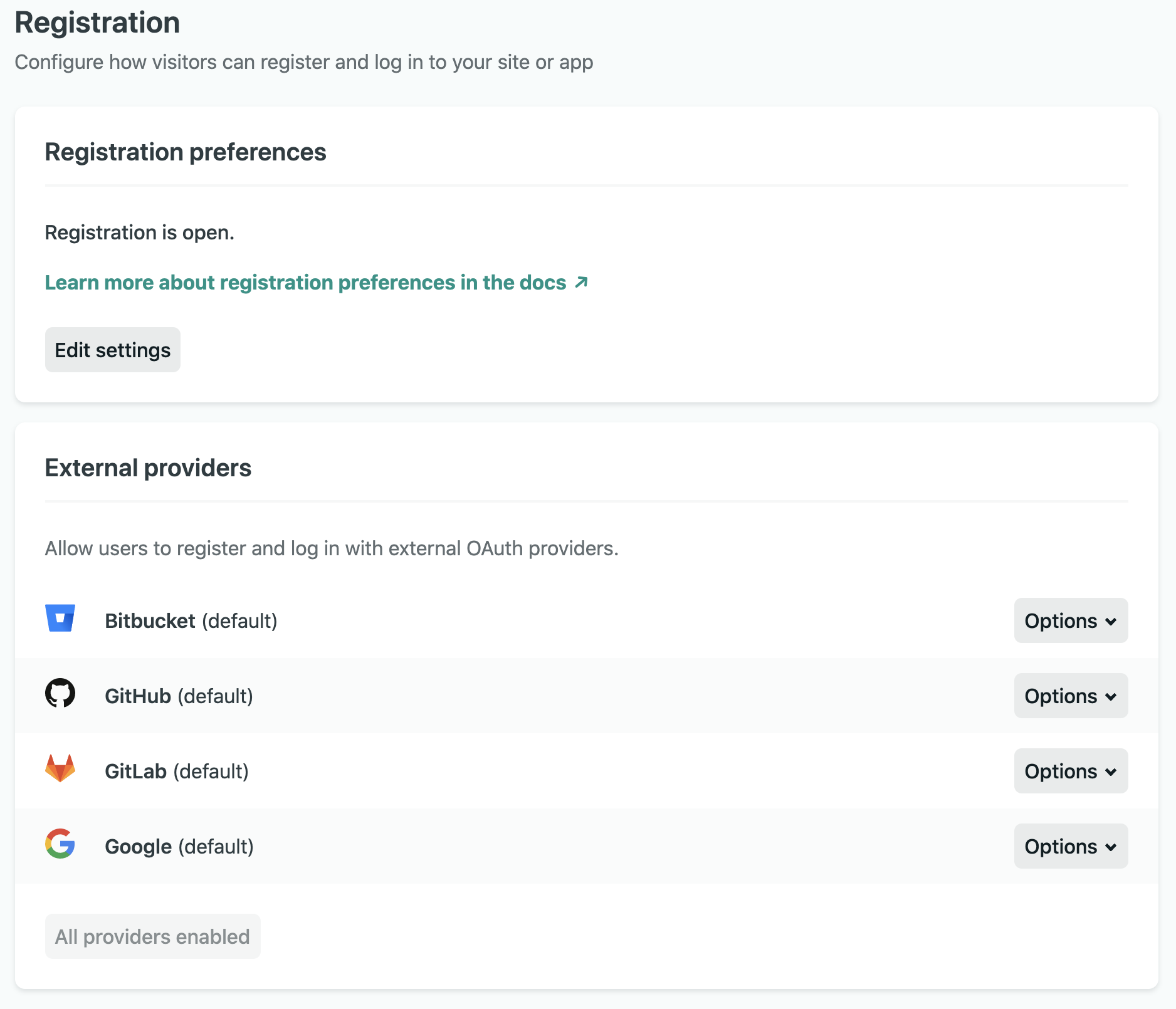The image size is (1176, 1009).
Task: Expand the GitHub provider Options menu
Action: 1070,696
